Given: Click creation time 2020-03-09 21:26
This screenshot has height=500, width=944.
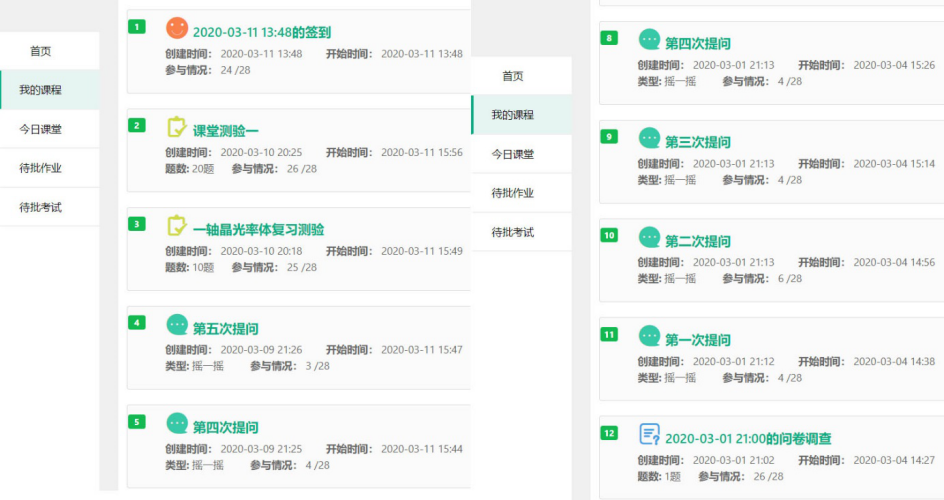Looking at the screenshot, I should click(261, 350).
